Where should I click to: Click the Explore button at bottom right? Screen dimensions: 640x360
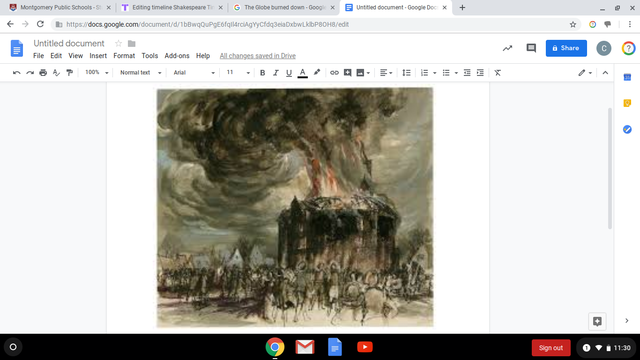click(597, 321)
